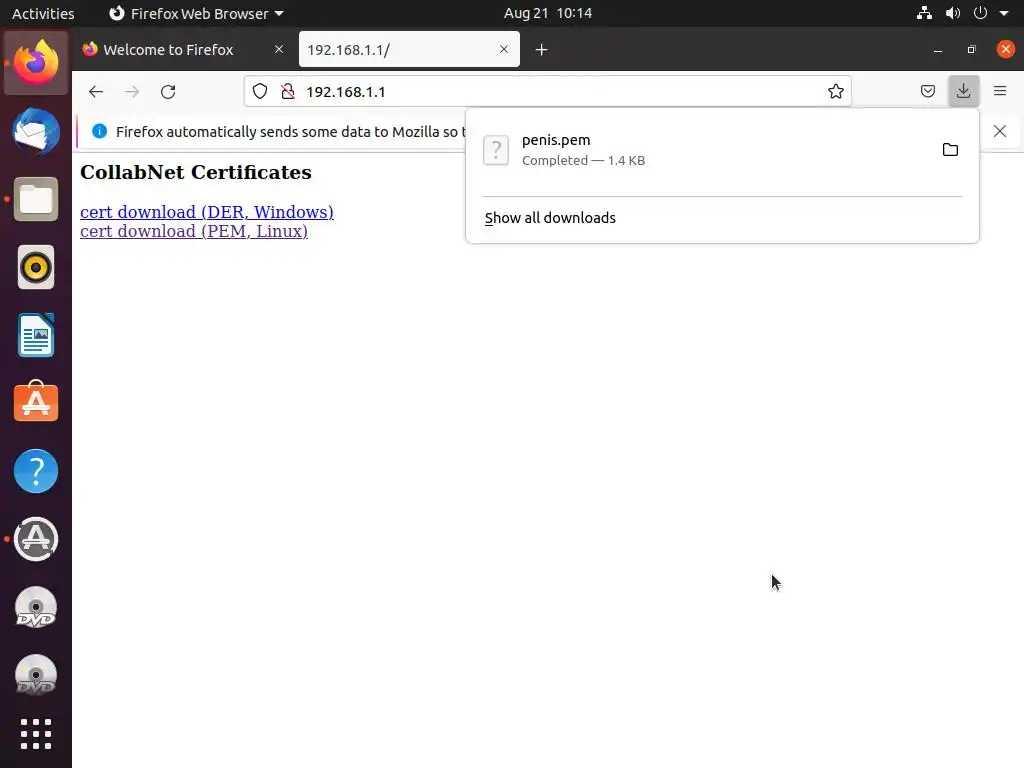
Task: Open Ubuntu Software from the dock
Action: click(36, 402)
